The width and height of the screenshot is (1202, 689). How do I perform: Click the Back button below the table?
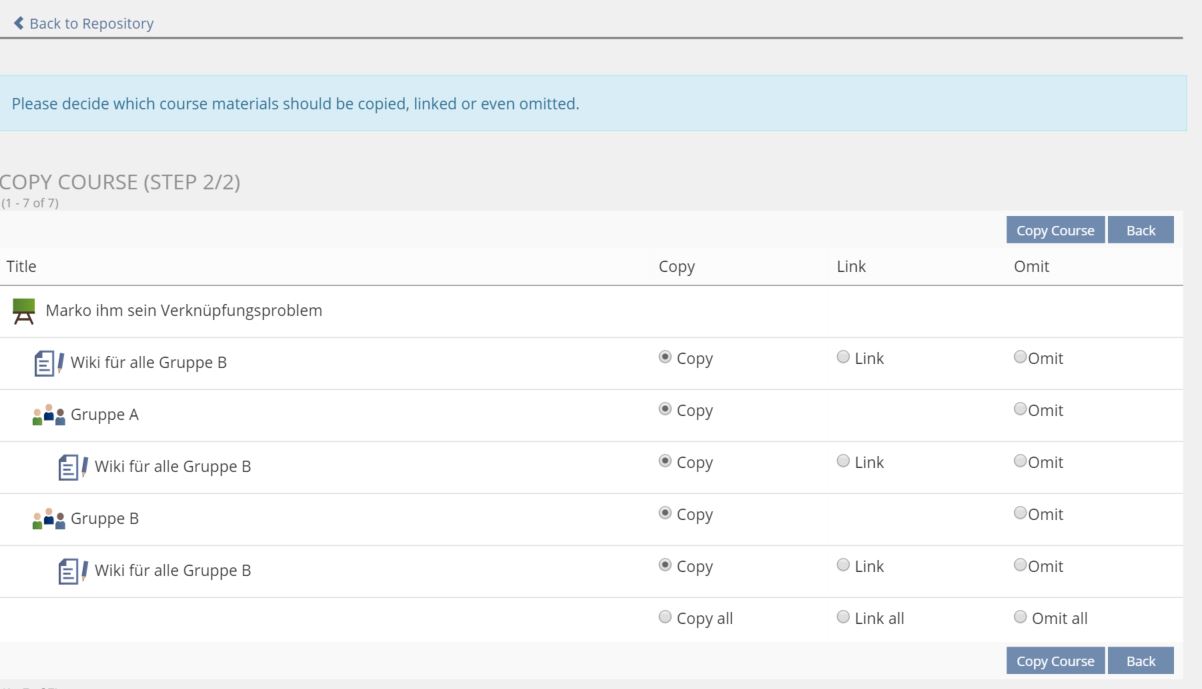pos(1140,661)
